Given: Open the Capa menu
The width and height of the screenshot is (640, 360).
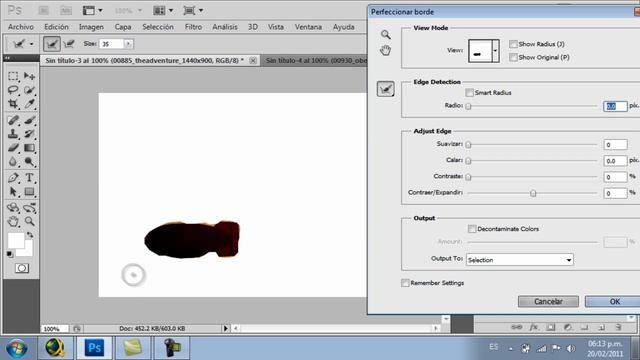Looking at the screenshot, I should [x=123, y=27].
